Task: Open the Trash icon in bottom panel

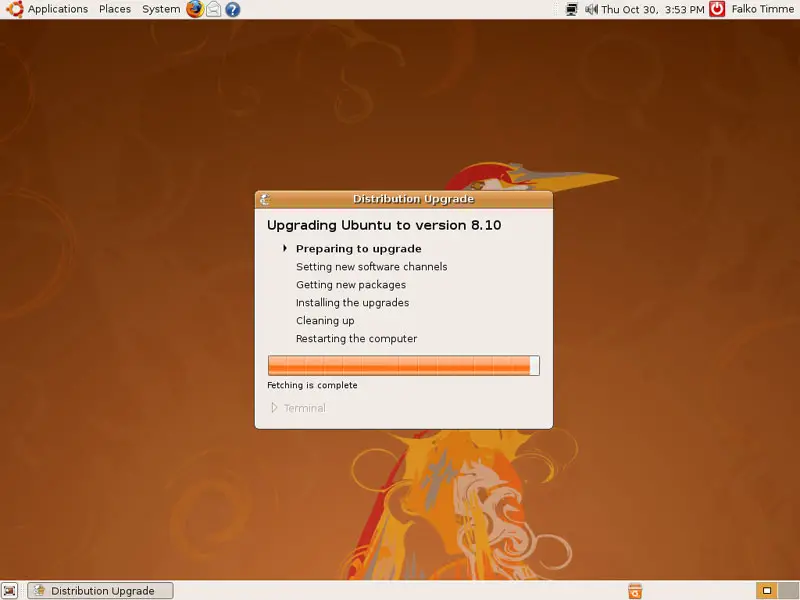Action: click(634, 590)
